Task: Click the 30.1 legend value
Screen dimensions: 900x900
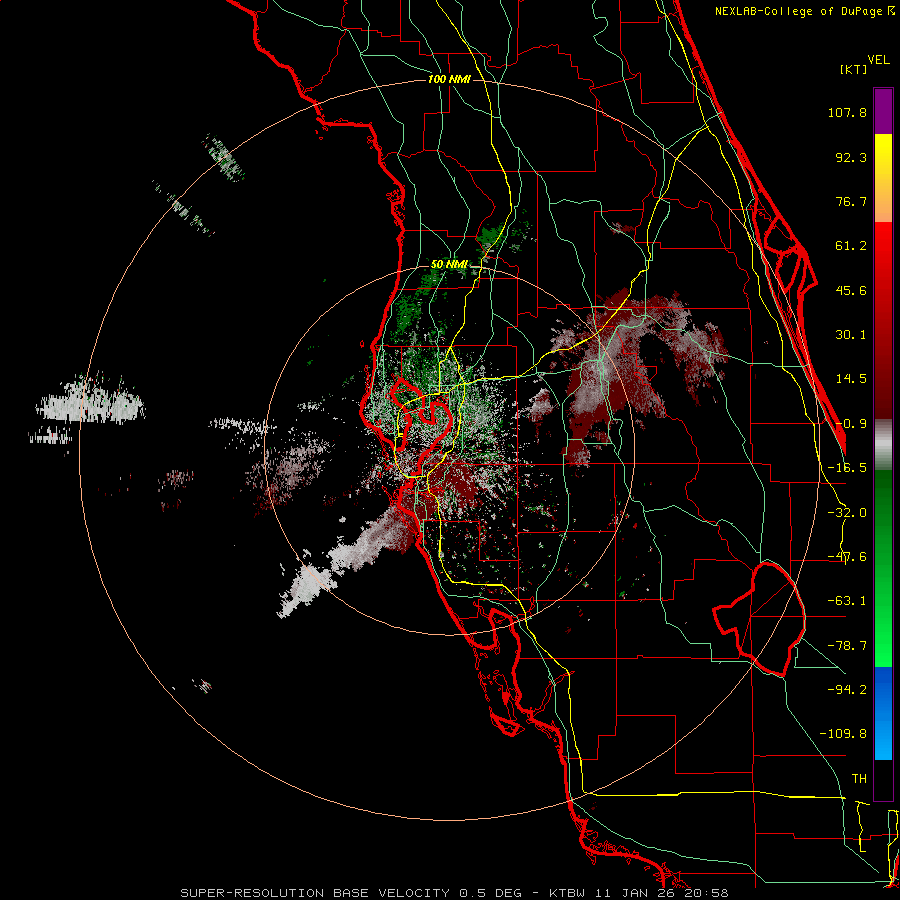Action: [851, 335]
